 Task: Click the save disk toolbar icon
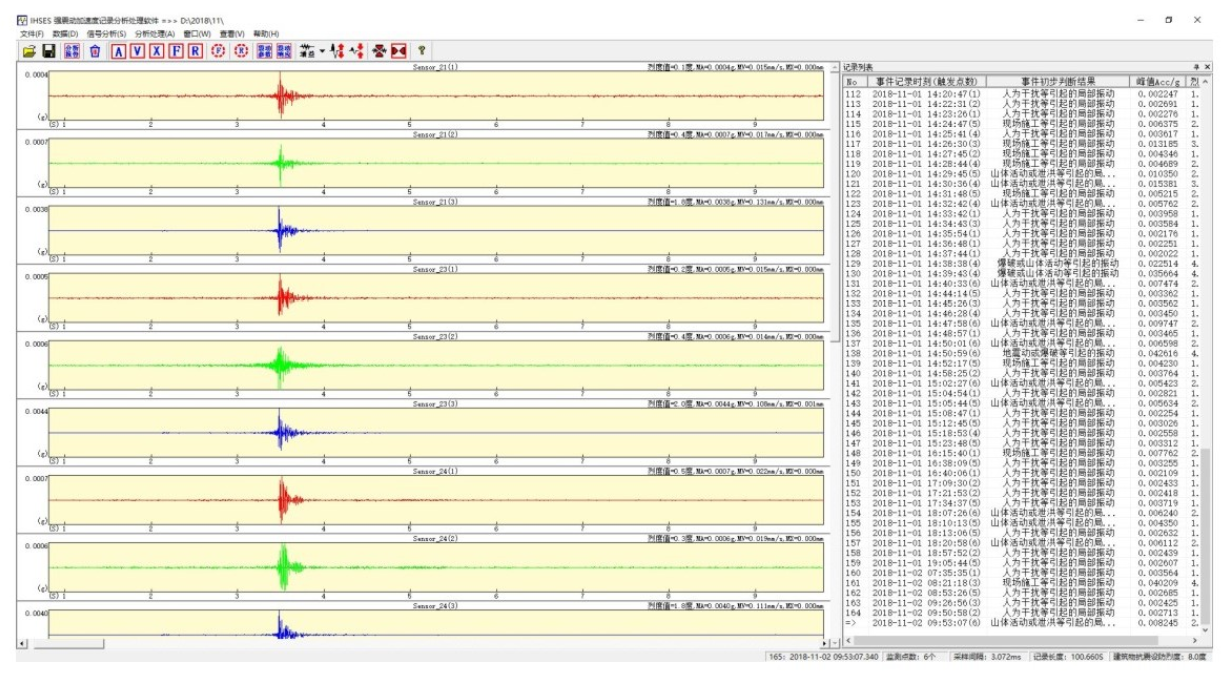point(48,50)
